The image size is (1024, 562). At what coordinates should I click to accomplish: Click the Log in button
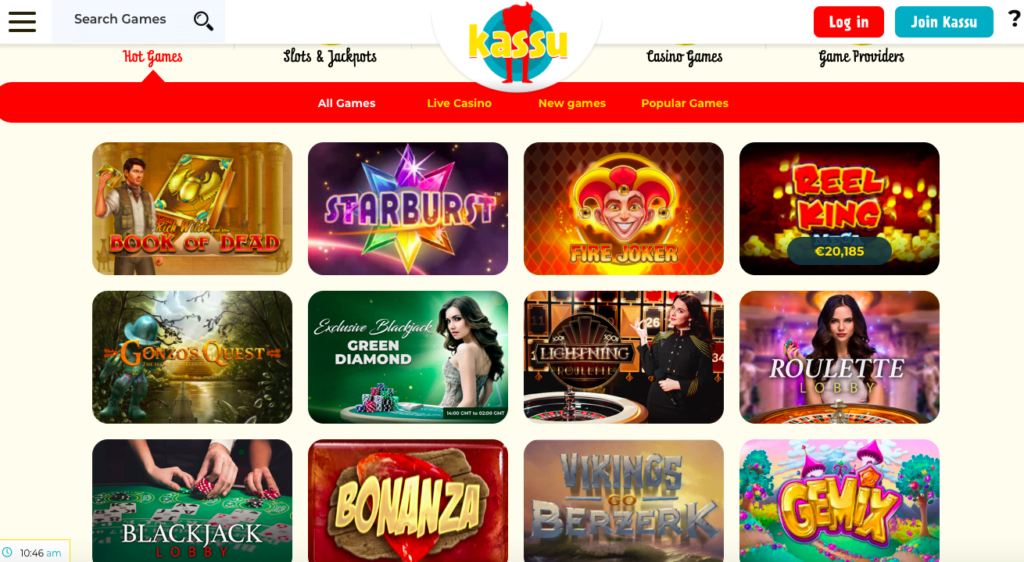848,22
